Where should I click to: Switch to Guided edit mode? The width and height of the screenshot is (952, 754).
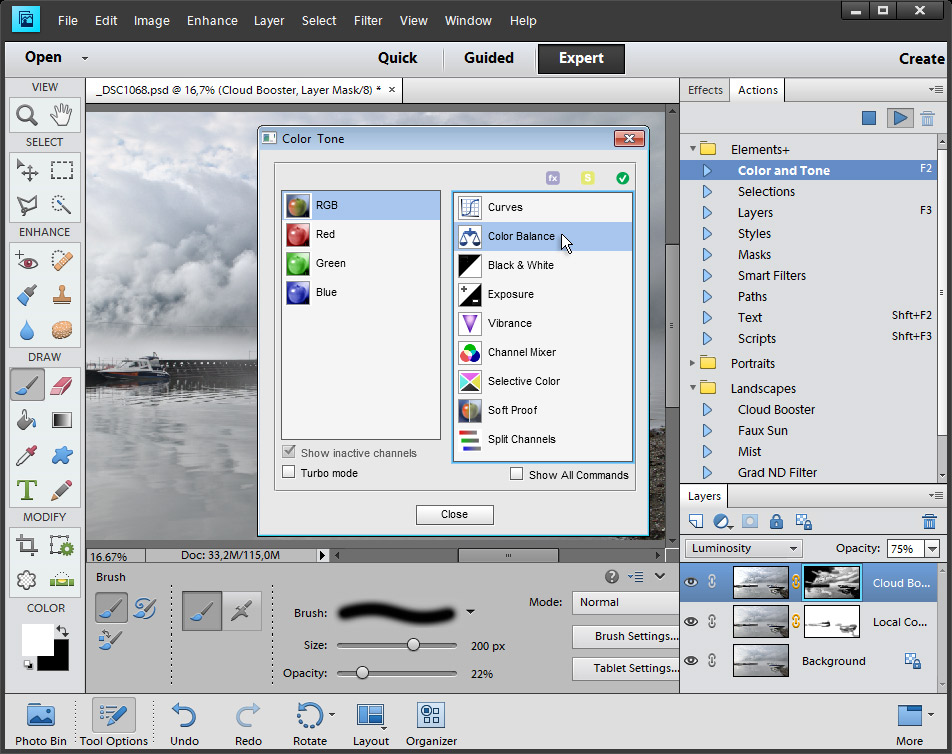pos(489,58)
